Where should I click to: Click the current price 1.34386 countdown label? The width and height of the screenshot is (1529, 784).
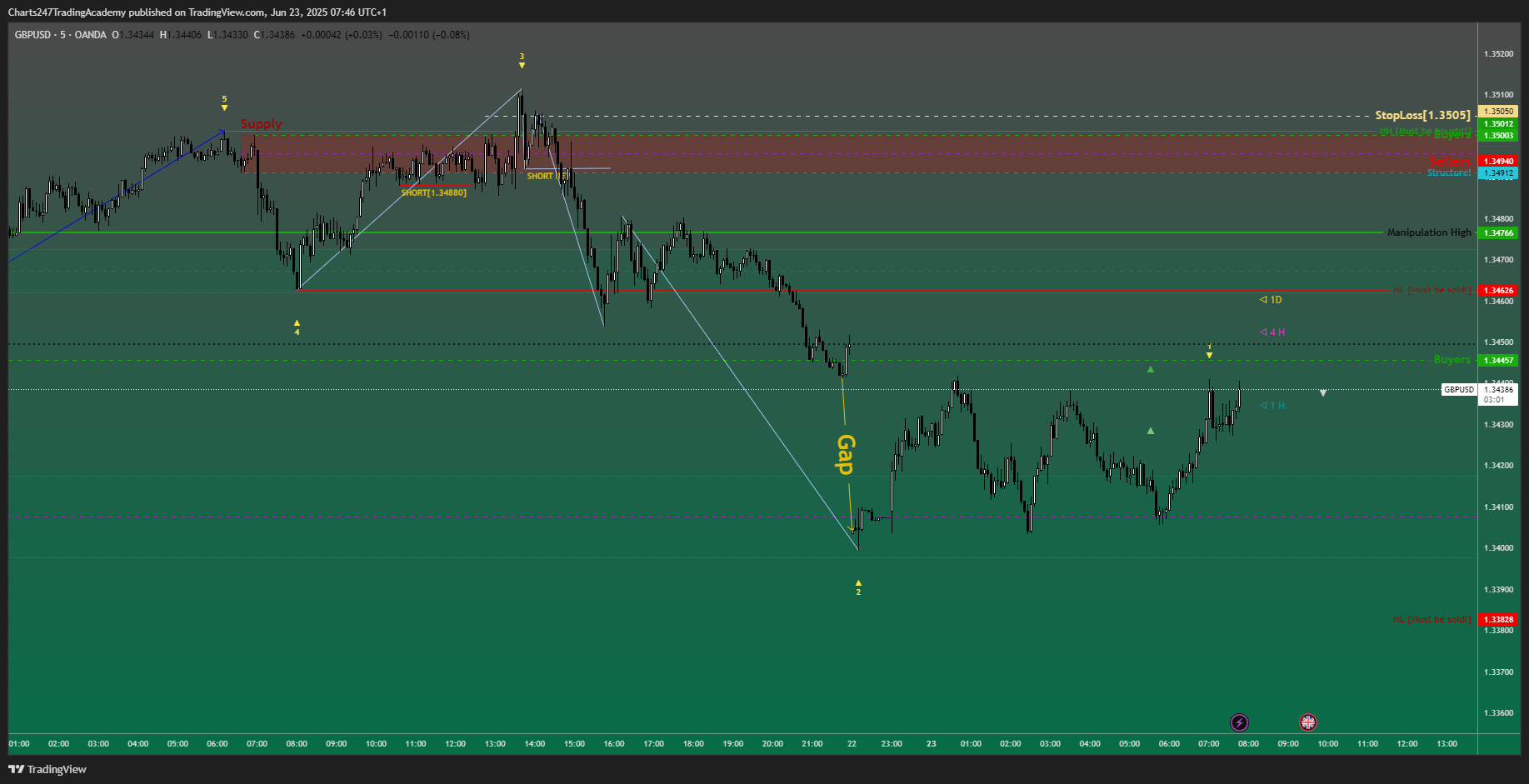click(1497, 394)
